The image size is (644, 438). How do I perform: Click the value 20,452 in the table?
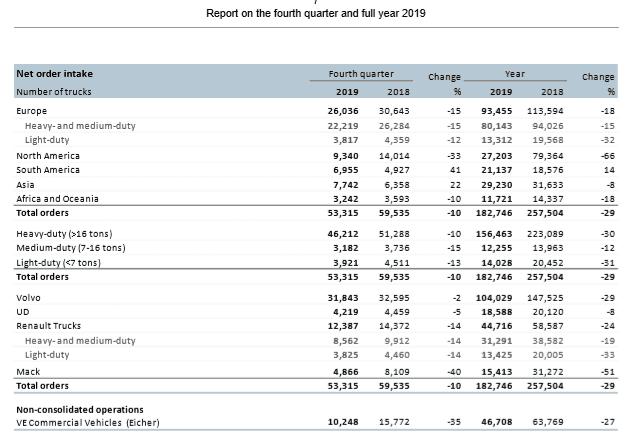548,263
